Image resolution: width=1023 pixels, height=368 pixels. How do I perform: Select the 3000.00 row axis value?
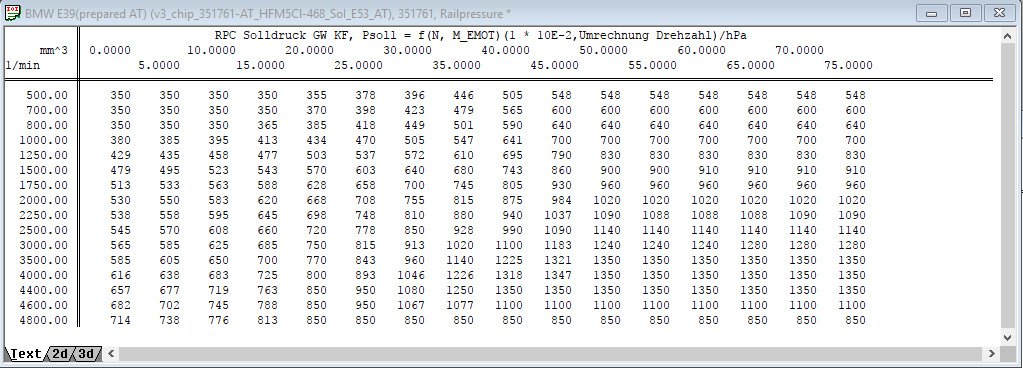click(44, 245)
